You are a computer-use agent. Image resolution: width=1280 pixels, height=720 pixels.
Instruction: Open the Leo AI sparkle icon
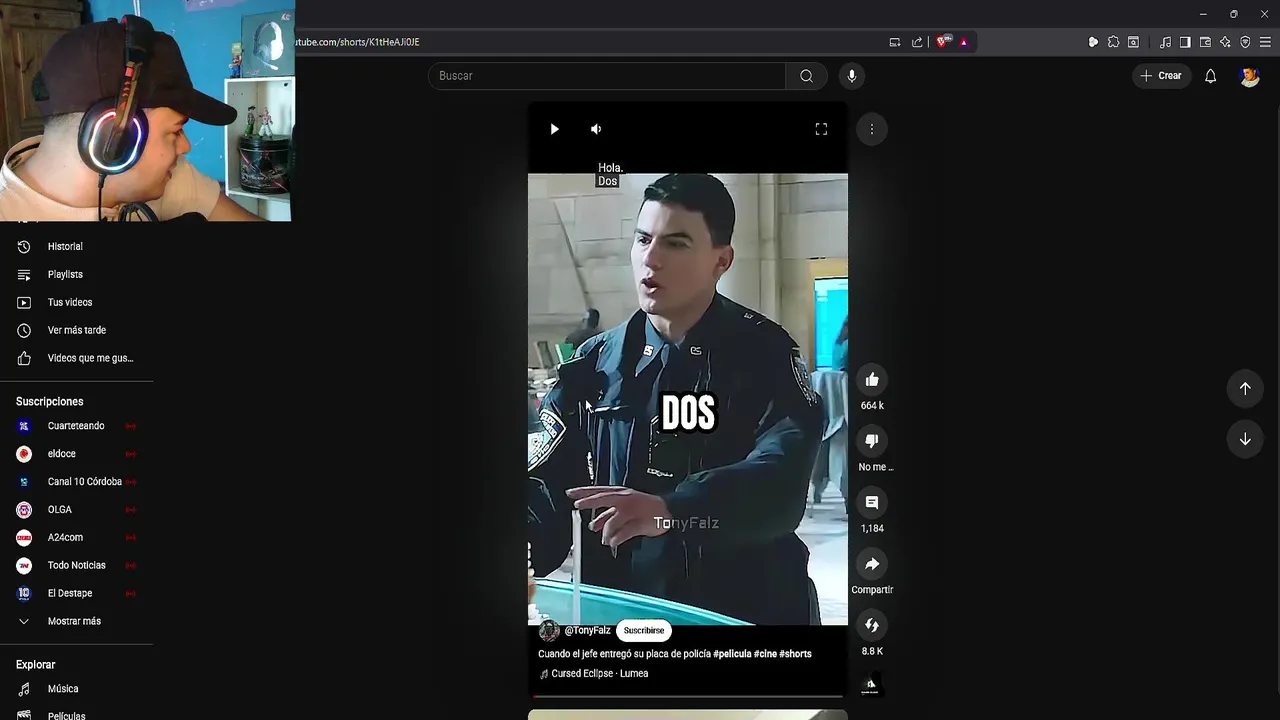tap(1225, 42)
